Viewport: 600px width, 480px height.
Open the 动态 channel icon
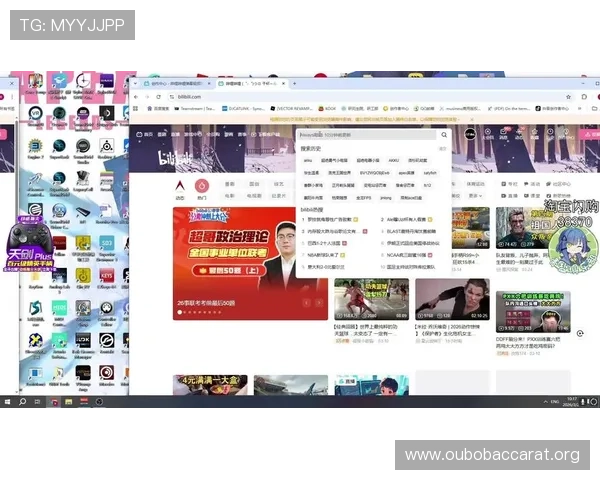[x=180, y=189]
